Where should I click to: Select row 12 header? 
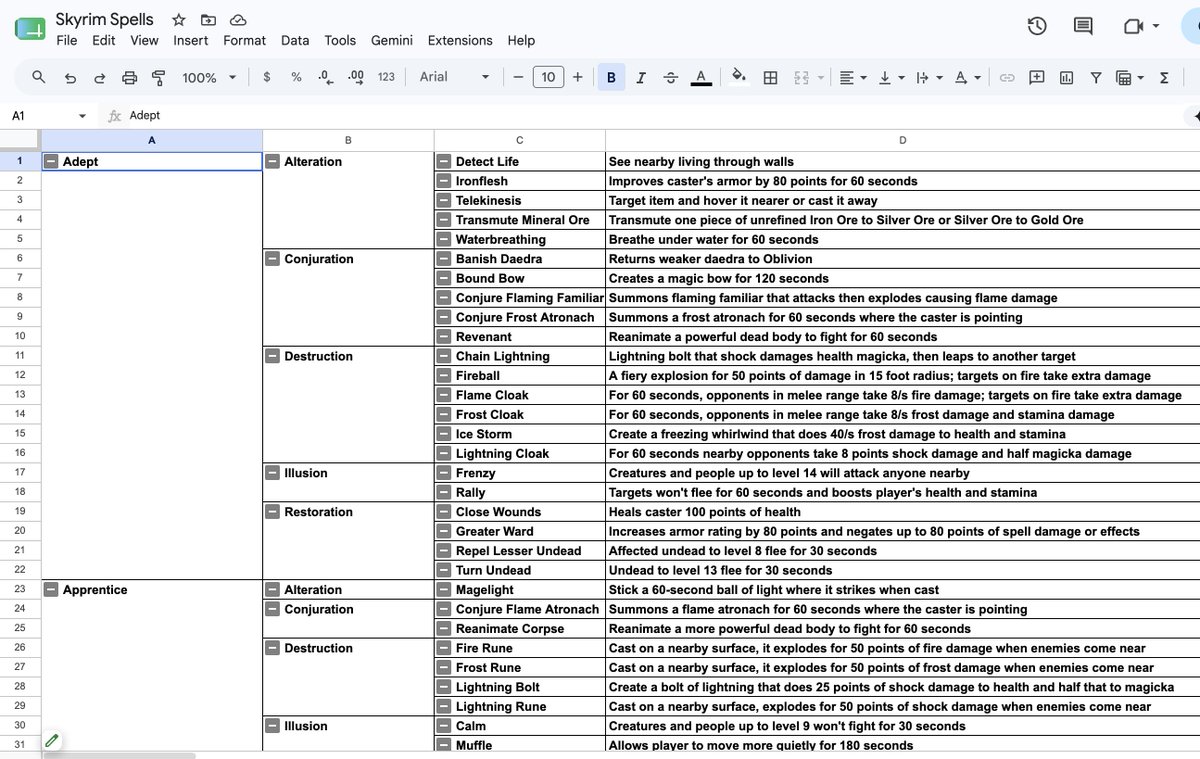(x=20, y=376)
